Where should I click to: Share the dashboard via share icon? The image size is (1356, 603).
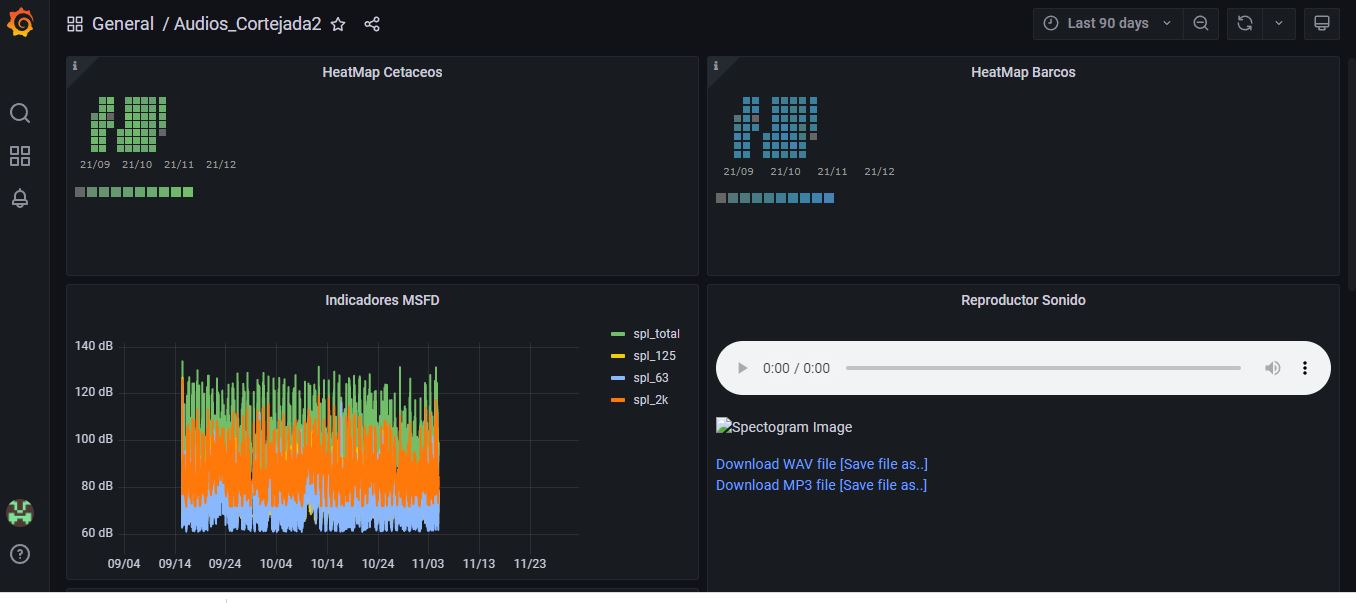372,24
